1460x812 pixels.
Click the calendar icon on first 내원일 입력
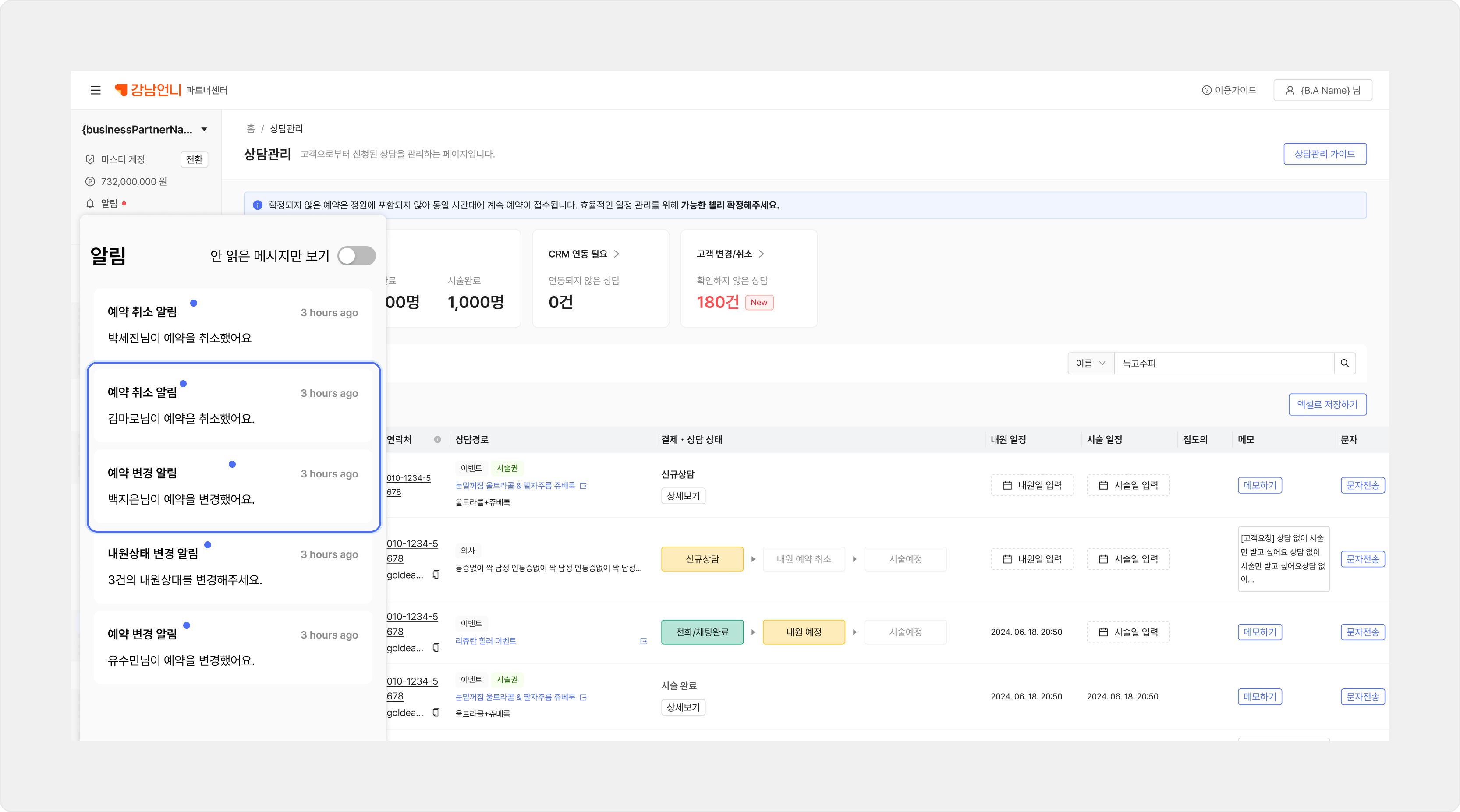pos(1006,486)
